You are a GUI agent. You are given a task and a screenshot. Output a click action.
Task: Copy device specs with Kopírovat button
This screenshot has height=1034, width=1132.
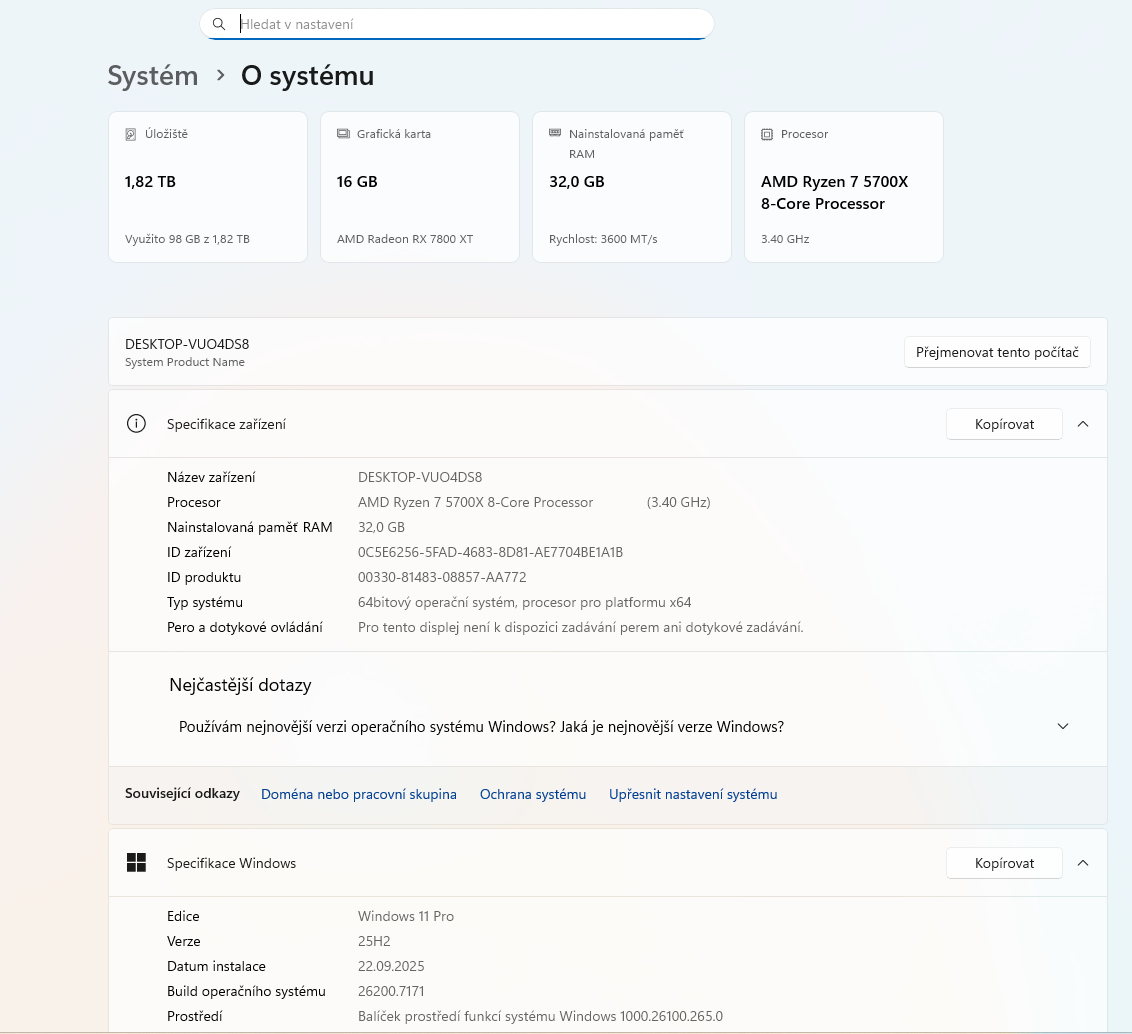pyautogui.click(x=1004, y=424)
